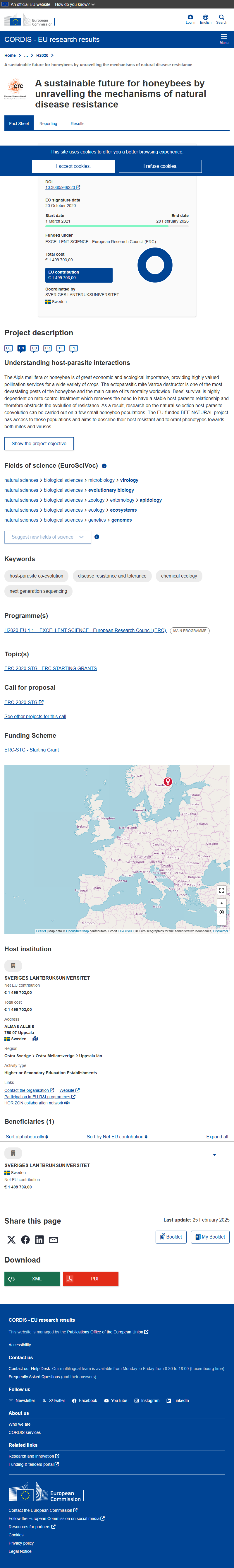Select the DE language toggle

pyautogui.click(x=8, y=349)
